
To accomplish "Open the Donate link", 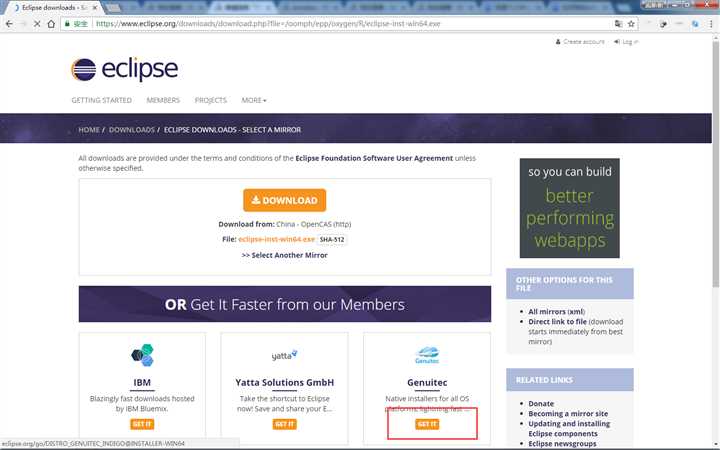I will tap(541, 404).
